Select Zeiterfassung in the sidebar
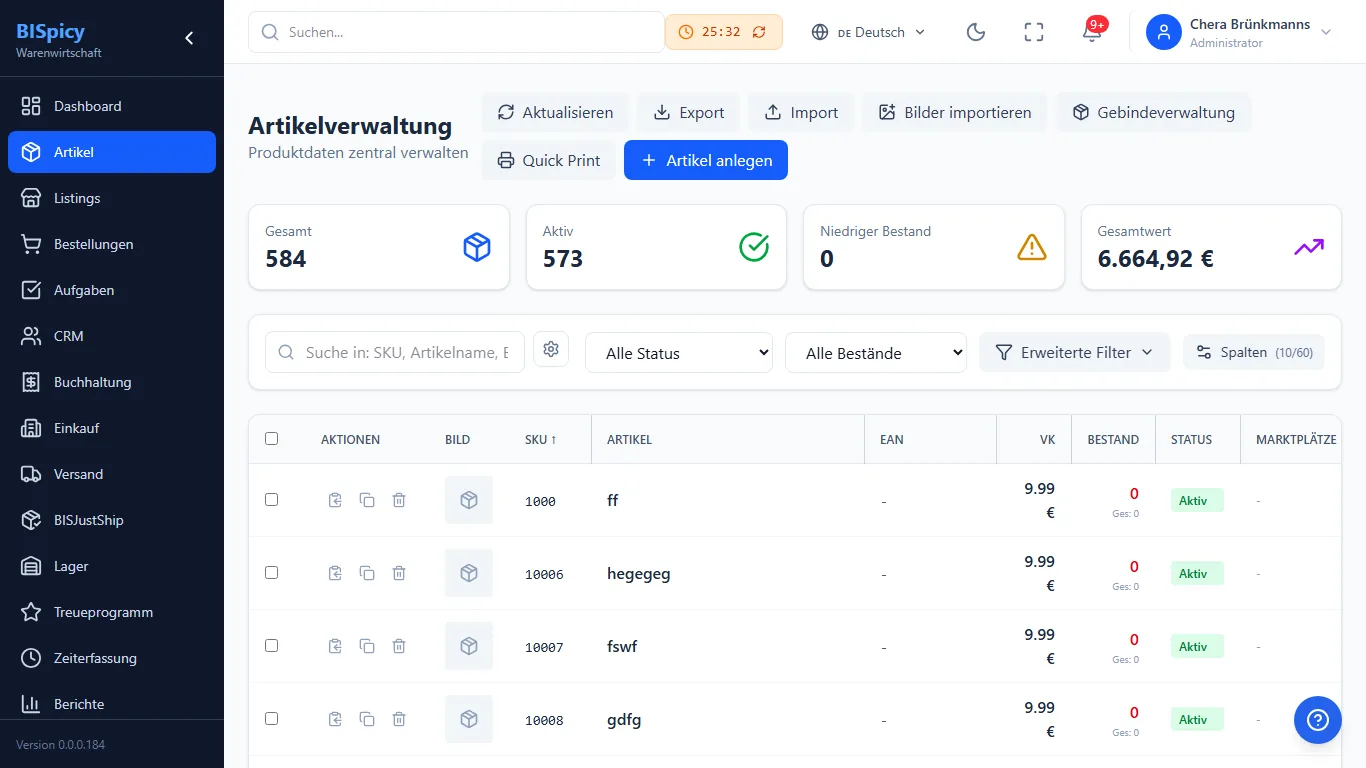 [112, 658]
